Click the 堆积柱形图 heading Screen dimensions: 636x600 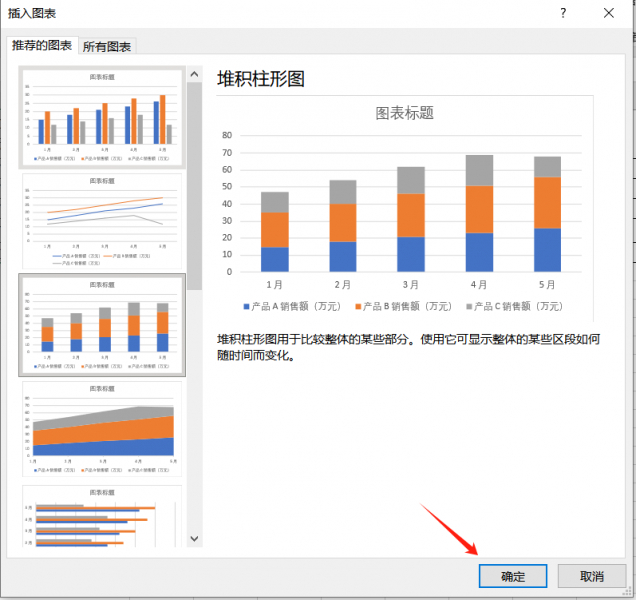tap(261, 79)
